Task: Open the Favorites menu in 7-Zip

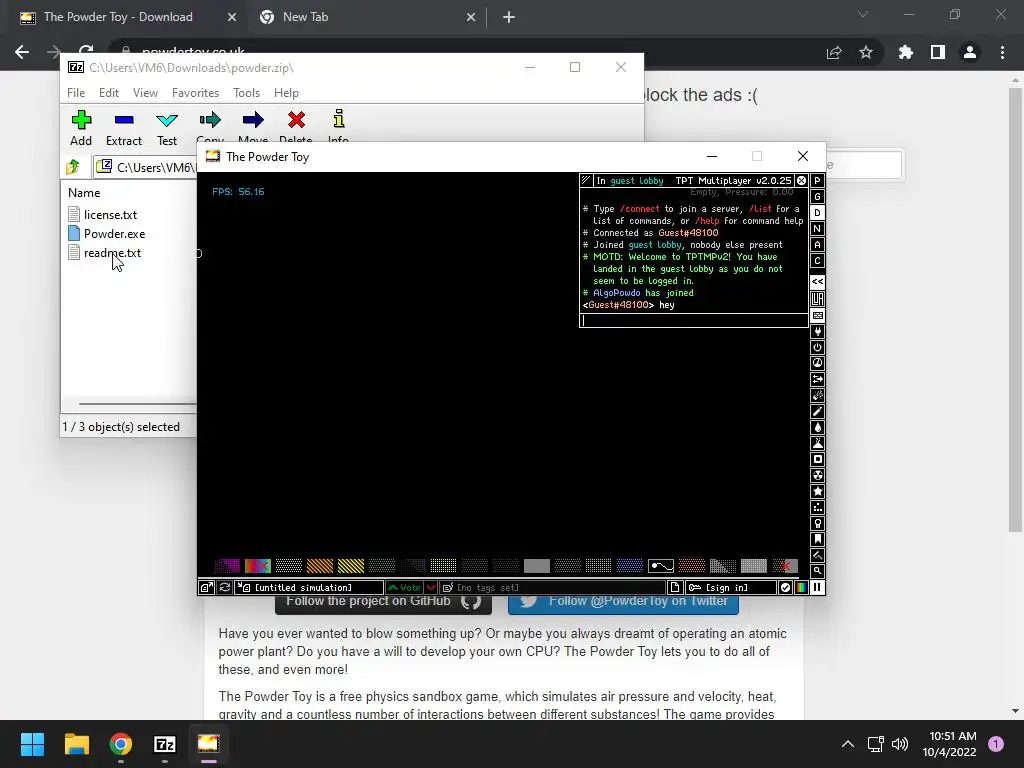Action: point(195,93)
